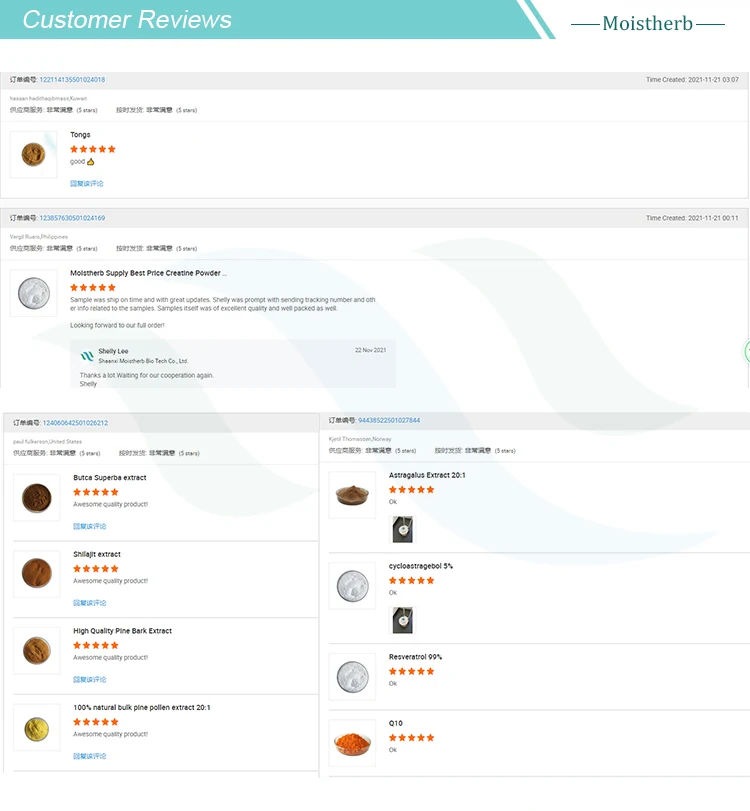This screenshot has height=811, width=750.
Task: Open the Resveratrol 99% product thumbnail
Action: [x=352, y=677]
